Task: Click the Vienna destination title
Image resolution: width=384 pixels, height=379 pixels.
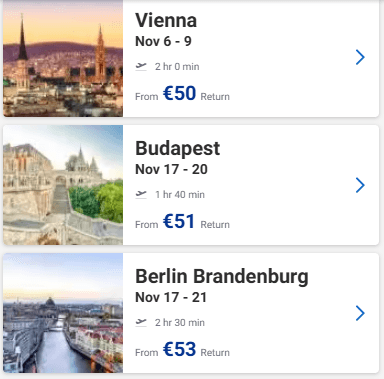Action: 166,20
